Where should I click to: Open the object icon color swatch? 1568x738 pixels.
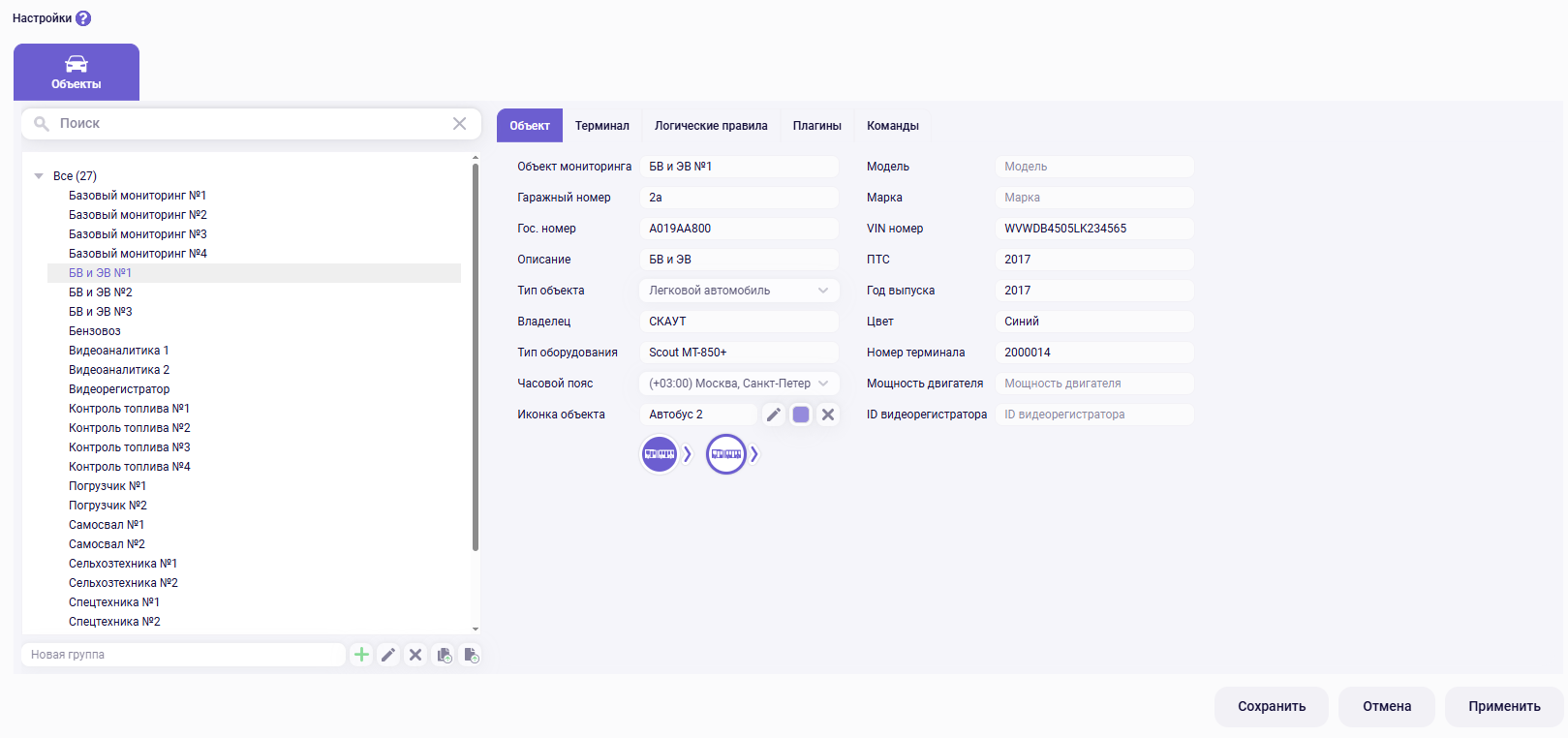click(x=801, y=415)
